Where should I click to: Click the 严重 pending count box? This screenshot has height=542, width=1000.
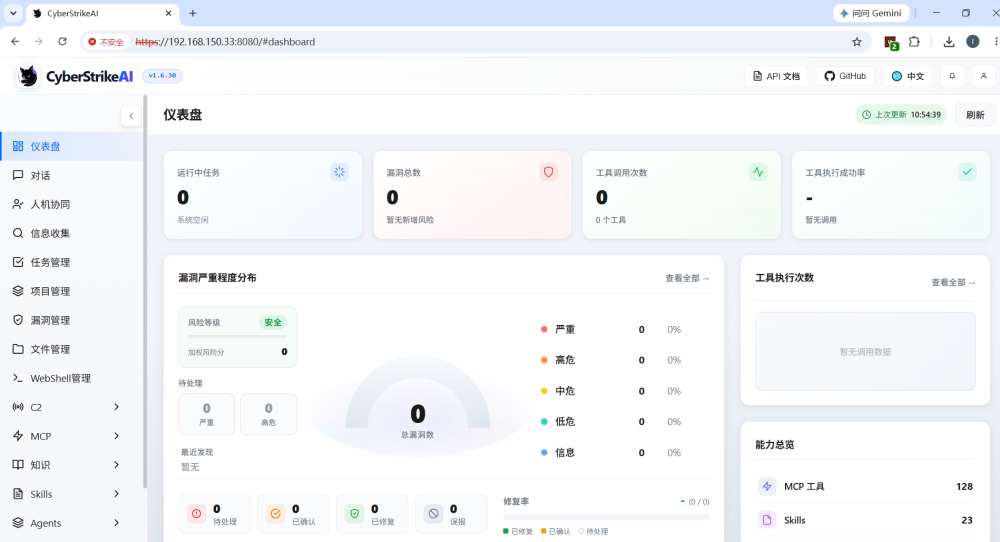click(207, 414)
